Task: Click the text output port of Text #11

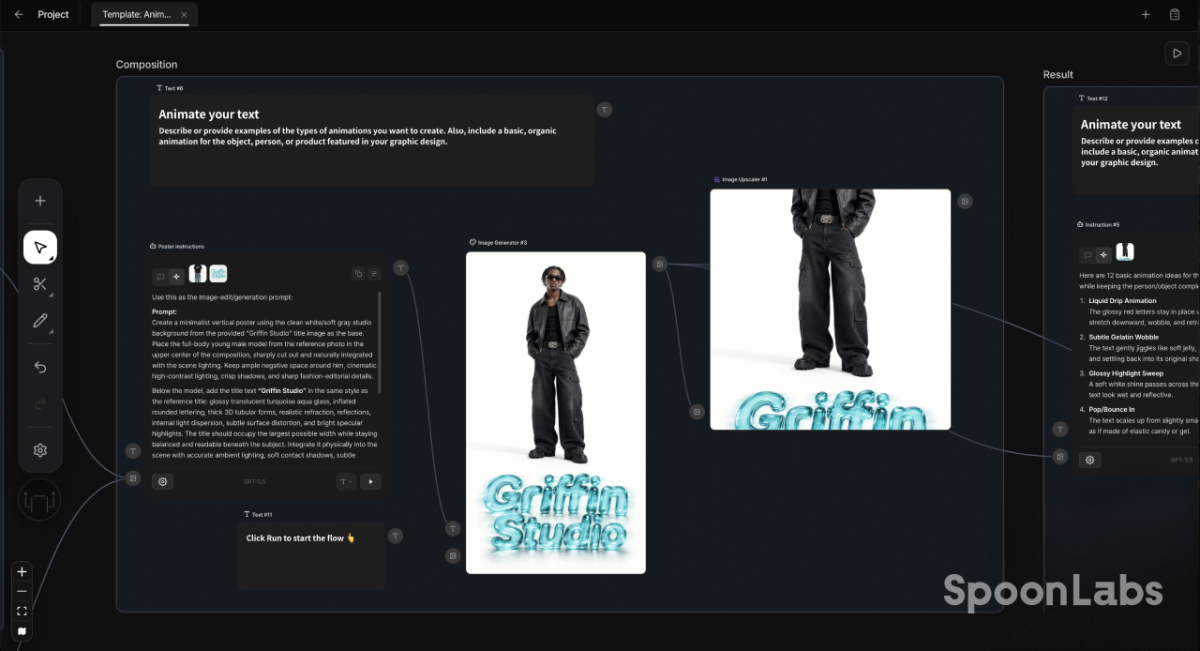Action: coord(395,536)
